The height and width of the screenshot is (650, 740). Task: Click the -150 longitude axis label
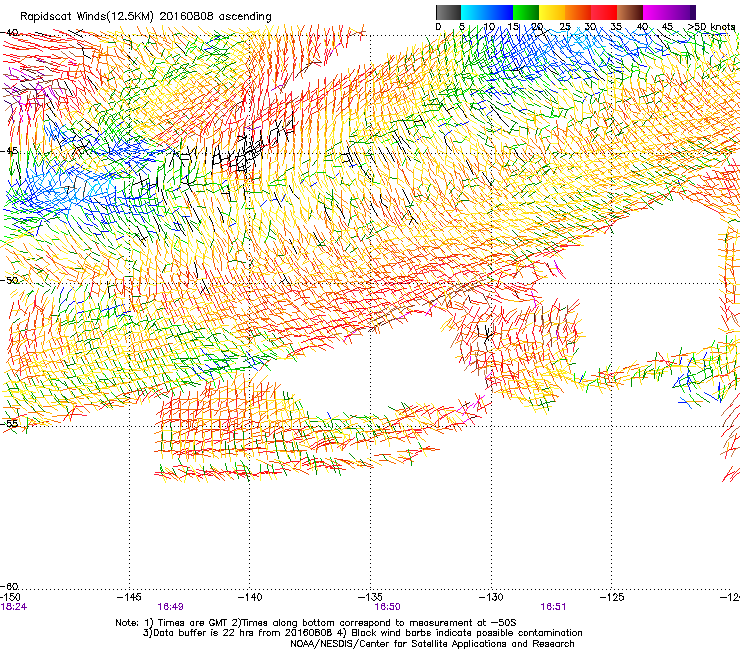pos(10,597)
